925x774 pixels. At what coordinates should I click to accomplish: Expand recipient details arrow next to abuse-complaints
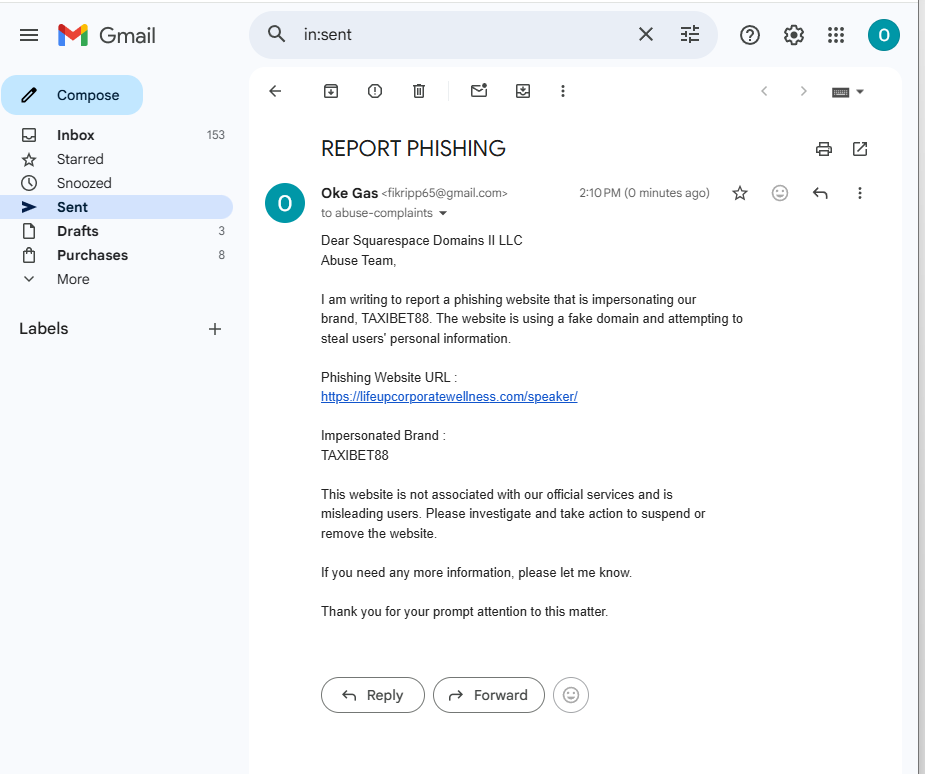click(x=443, y=213)
